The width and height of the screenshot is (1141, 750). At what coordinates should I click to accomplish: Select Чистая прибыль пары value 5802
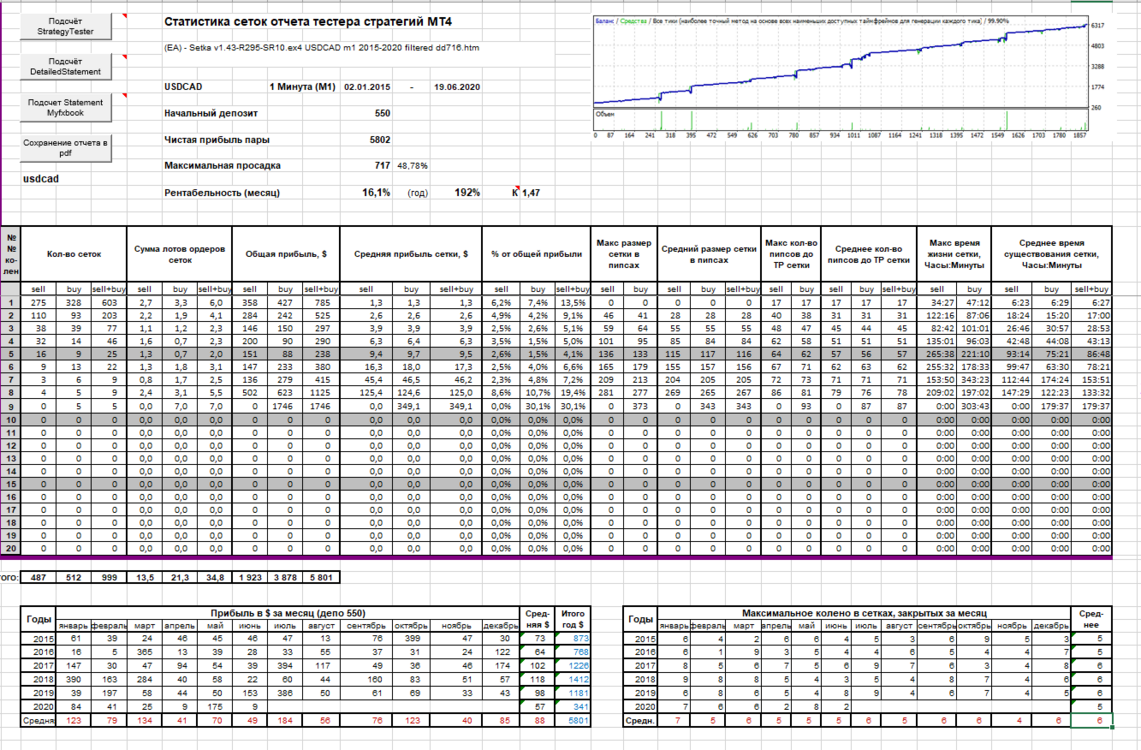coord(380,140)
